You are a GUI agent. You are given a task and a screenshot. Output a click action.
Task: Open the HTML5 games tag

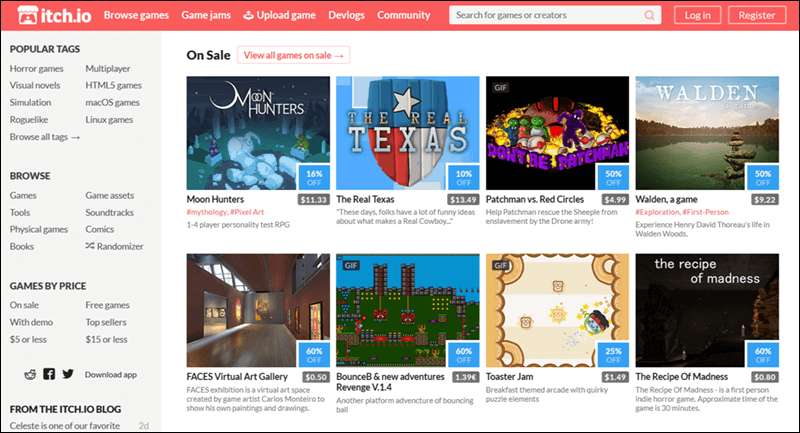113,85
